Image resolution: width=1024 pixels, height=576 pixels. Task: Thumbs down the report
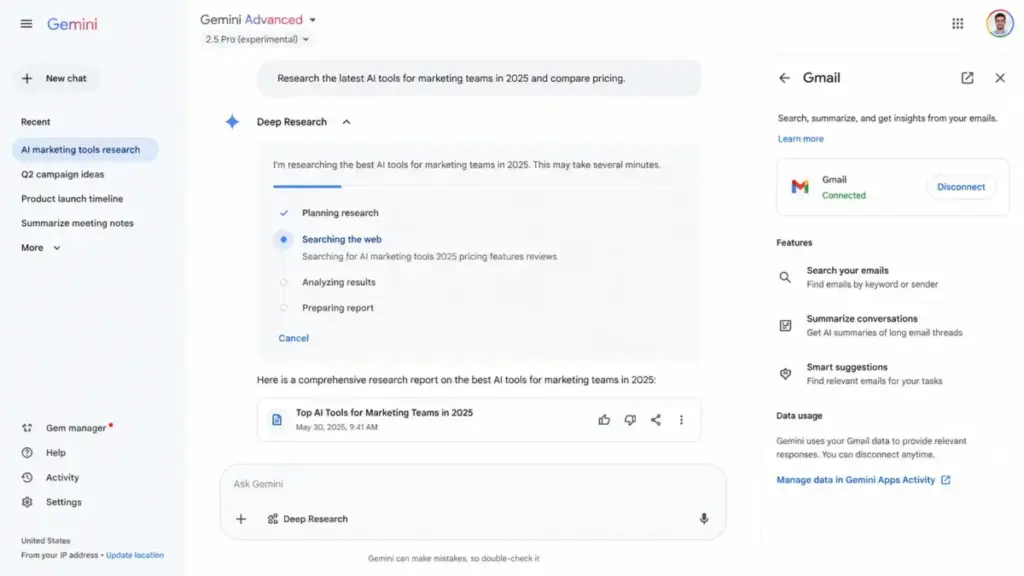coord(630,420)
